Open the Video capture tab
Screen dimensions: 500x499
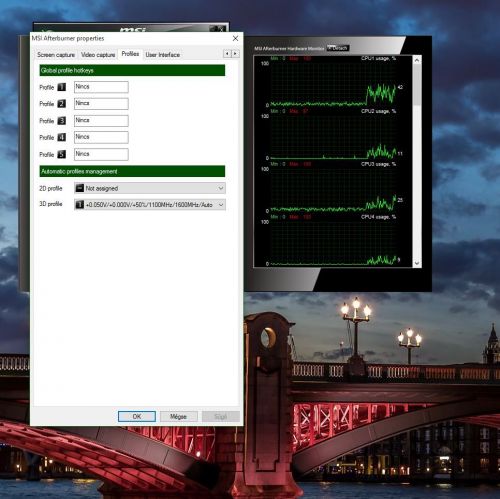(x=98, y=55)
